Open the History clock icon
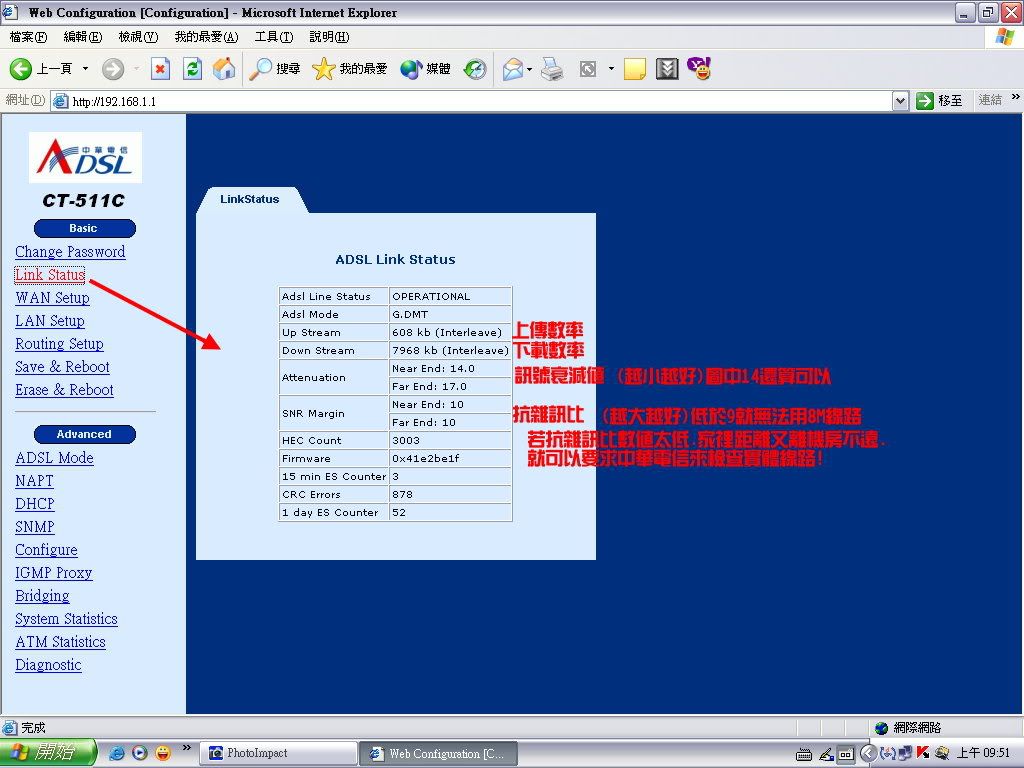 point(475,69)
